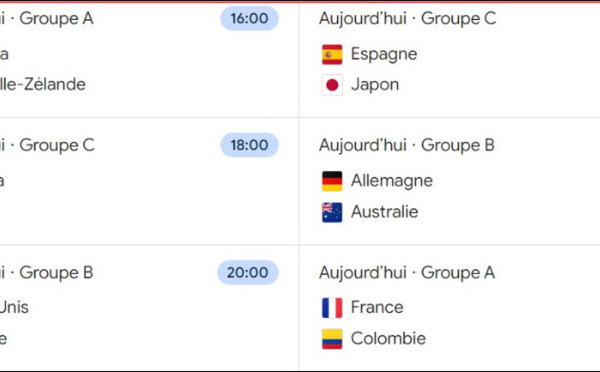Click the Spain flag icon
Viewport: 600px width, 372px height.
pos(332,54)
